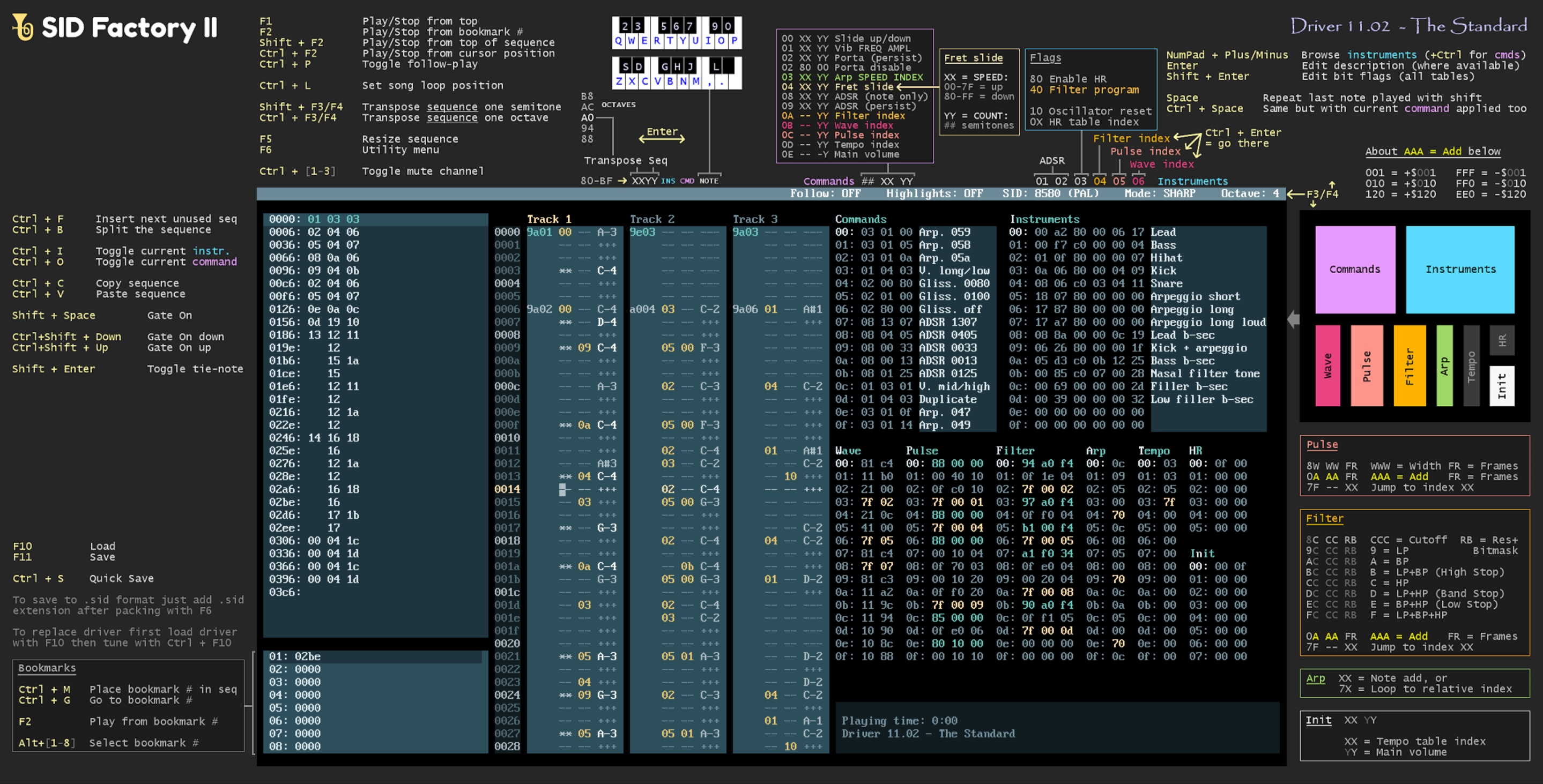Select command 00 Arp. 059
This screenshot has width=1543, height=784.
(915, 233)
